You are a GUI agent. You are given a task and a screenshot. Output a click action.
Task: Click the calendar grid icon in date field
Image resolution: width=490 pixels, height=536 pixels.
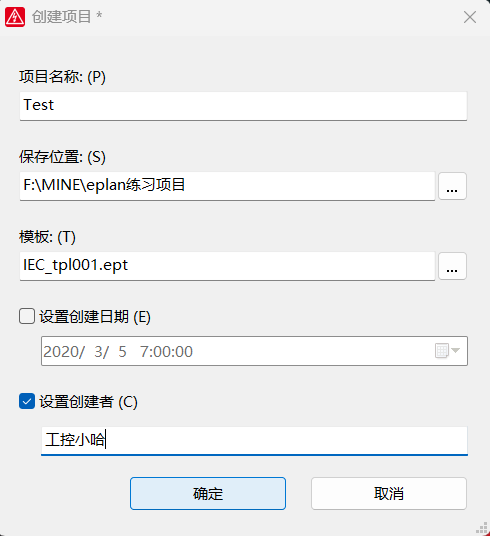441,351
